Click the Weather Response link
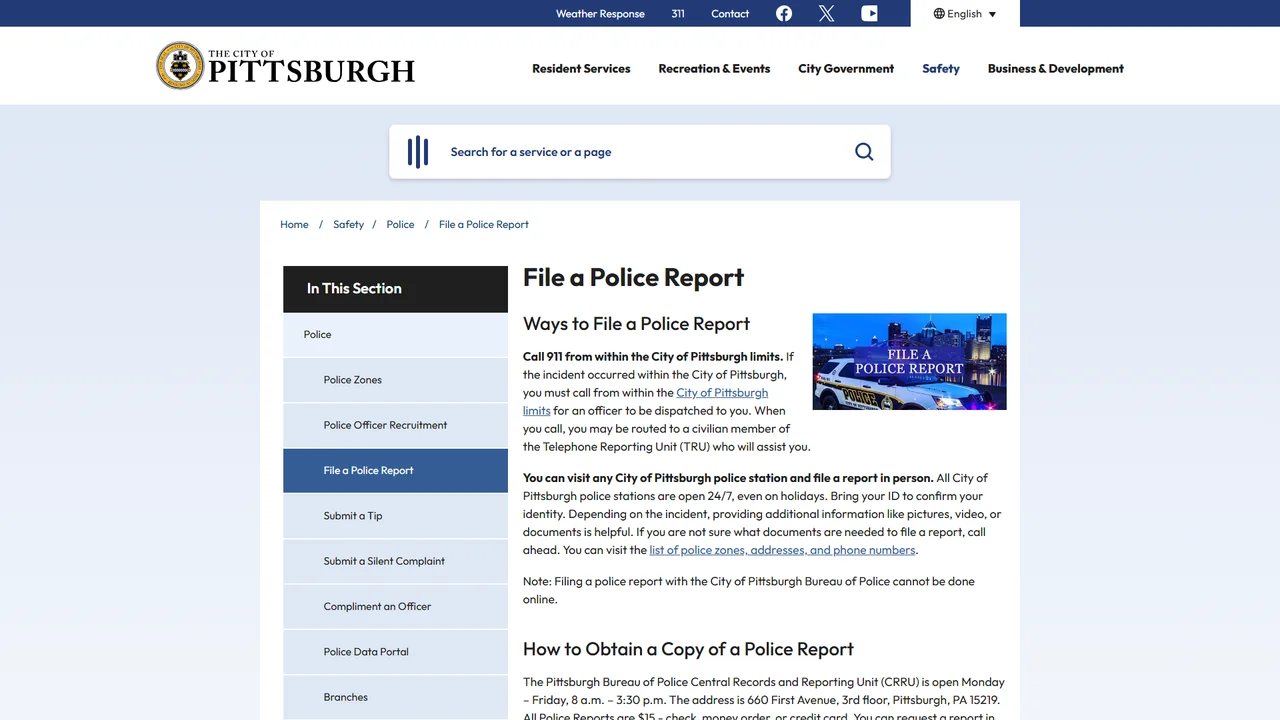 pyautogui.click(x=600, y=14)
